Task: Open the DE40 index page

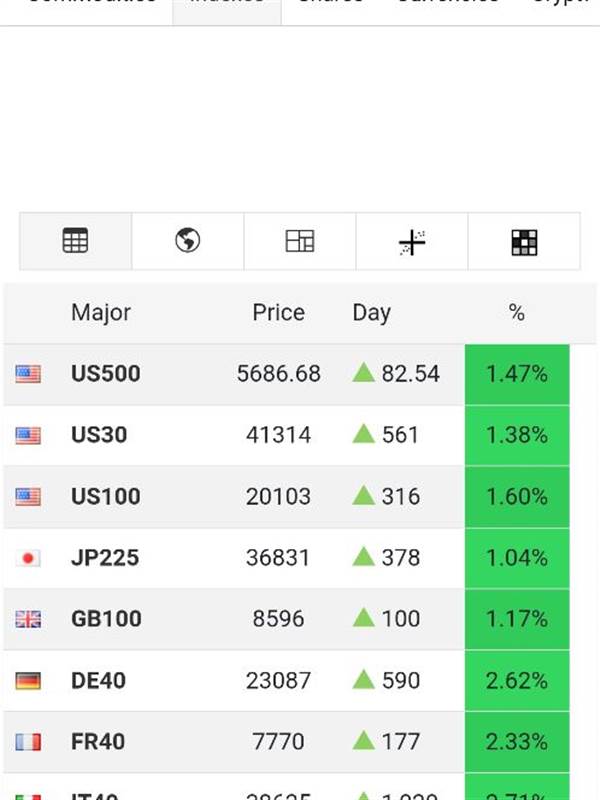Action: 98,681
